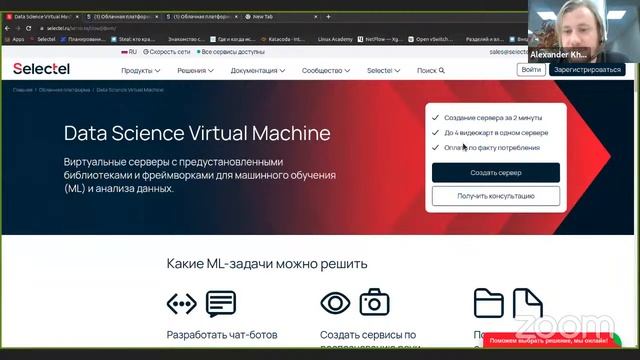The image size is (640, 360).
Task: Switch to Data Science Virtual Machine tab
Action: click(42, 17)
